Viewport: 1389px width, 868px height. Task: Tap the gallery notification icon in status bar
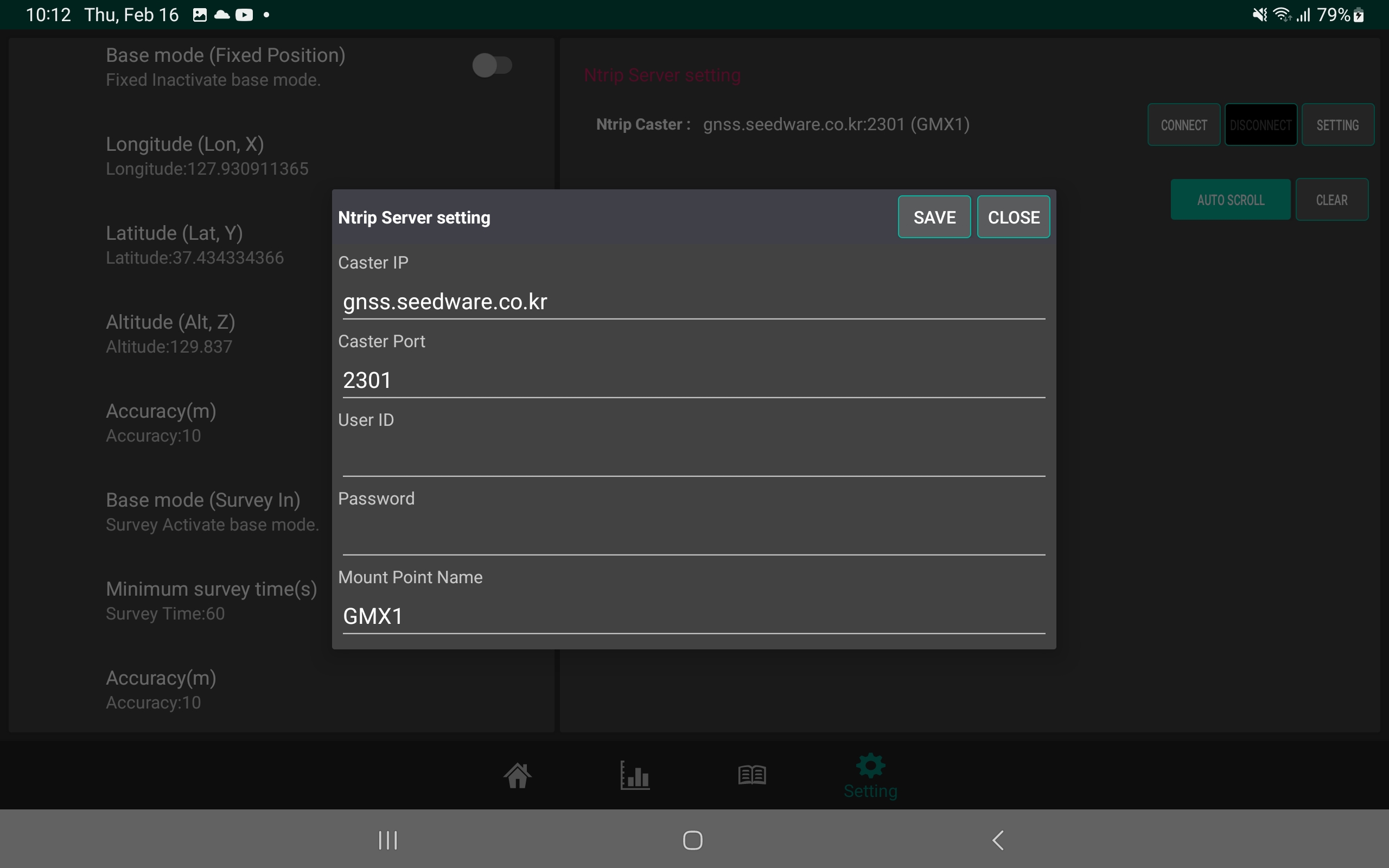[200, 15]
